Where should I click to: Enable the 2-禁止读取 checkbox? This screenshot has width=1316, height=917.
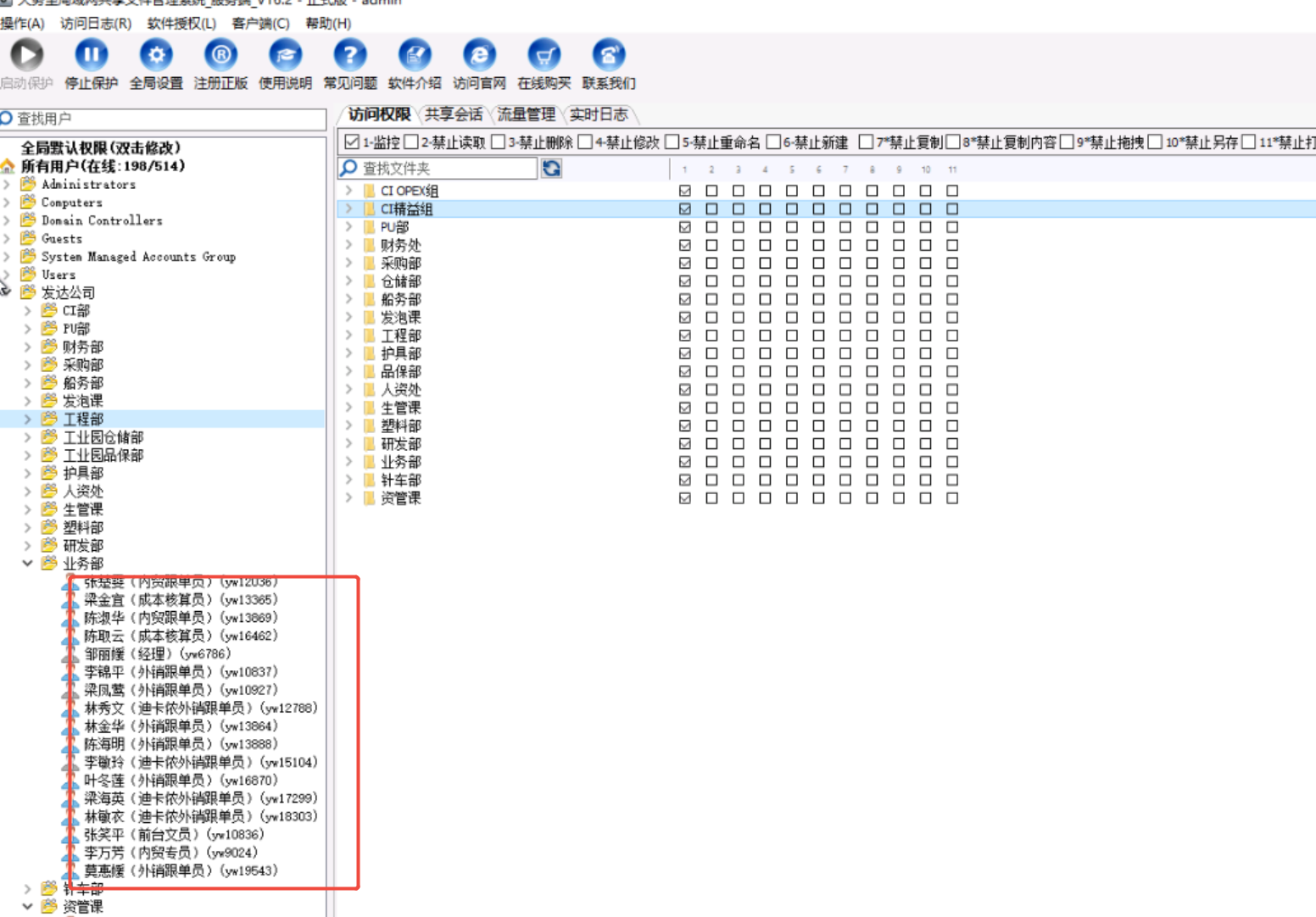coord(411,142)
